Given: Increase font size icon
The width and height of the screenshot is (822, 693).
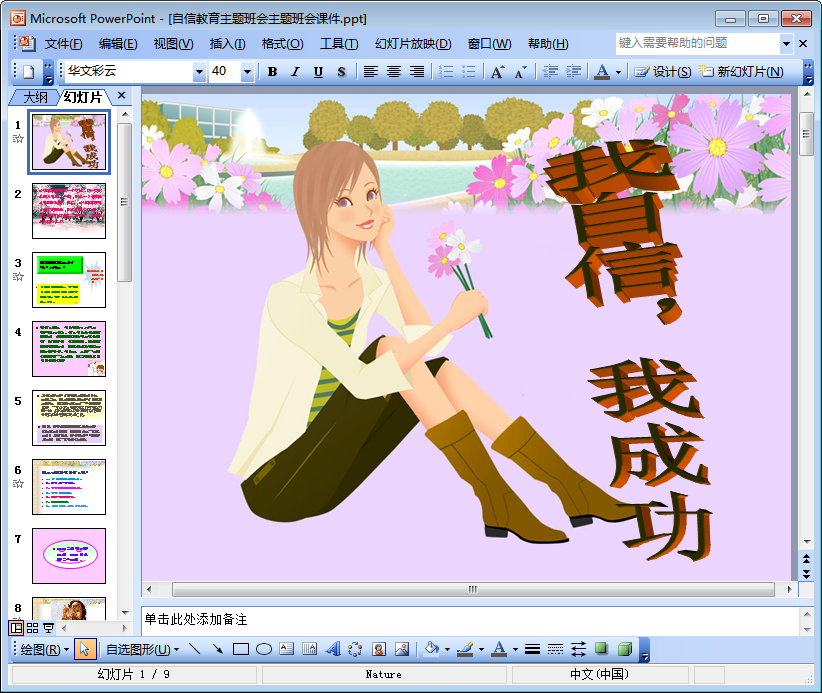Looking at the screenshot, I should click(497, 72).
